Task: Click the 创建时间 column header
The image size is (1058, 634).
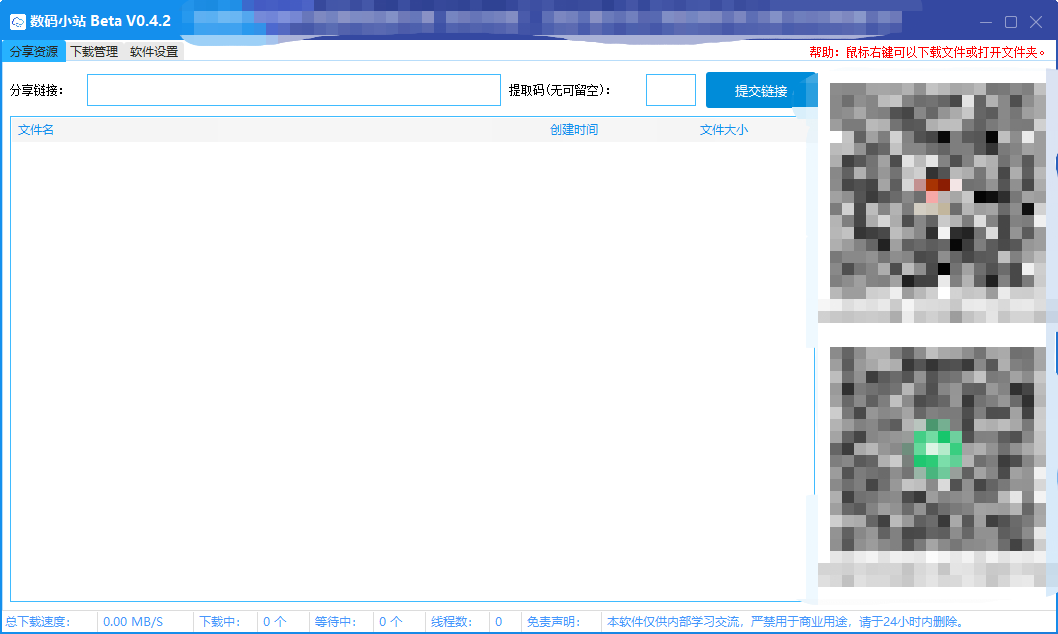Action: [574, 130]
